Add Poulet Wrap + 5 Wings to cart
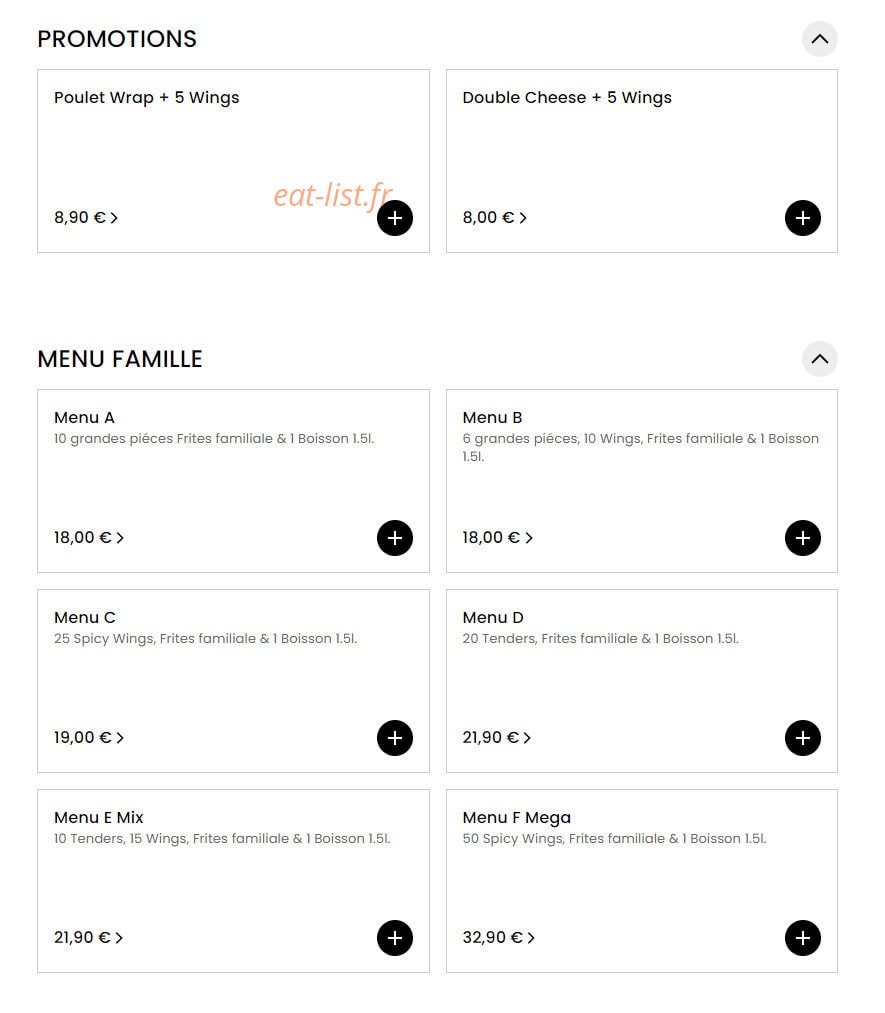 [x=395, y=218]
